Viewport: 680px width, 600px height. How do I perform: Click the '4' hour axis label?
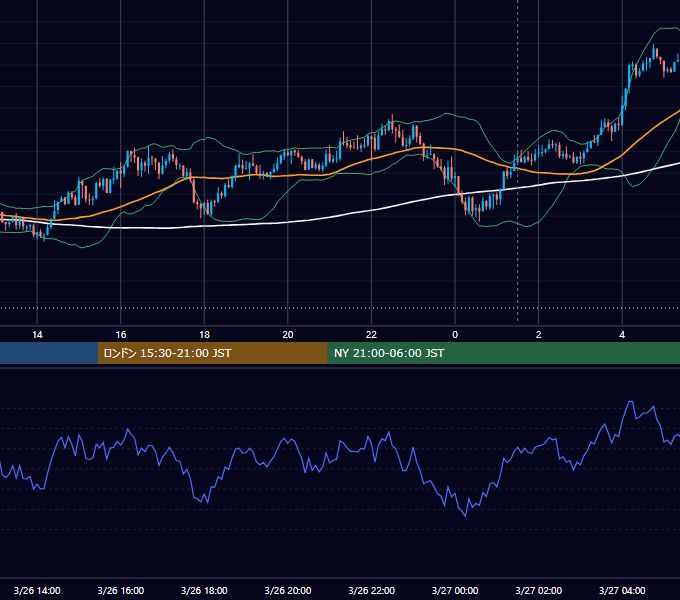pos(622,335)
